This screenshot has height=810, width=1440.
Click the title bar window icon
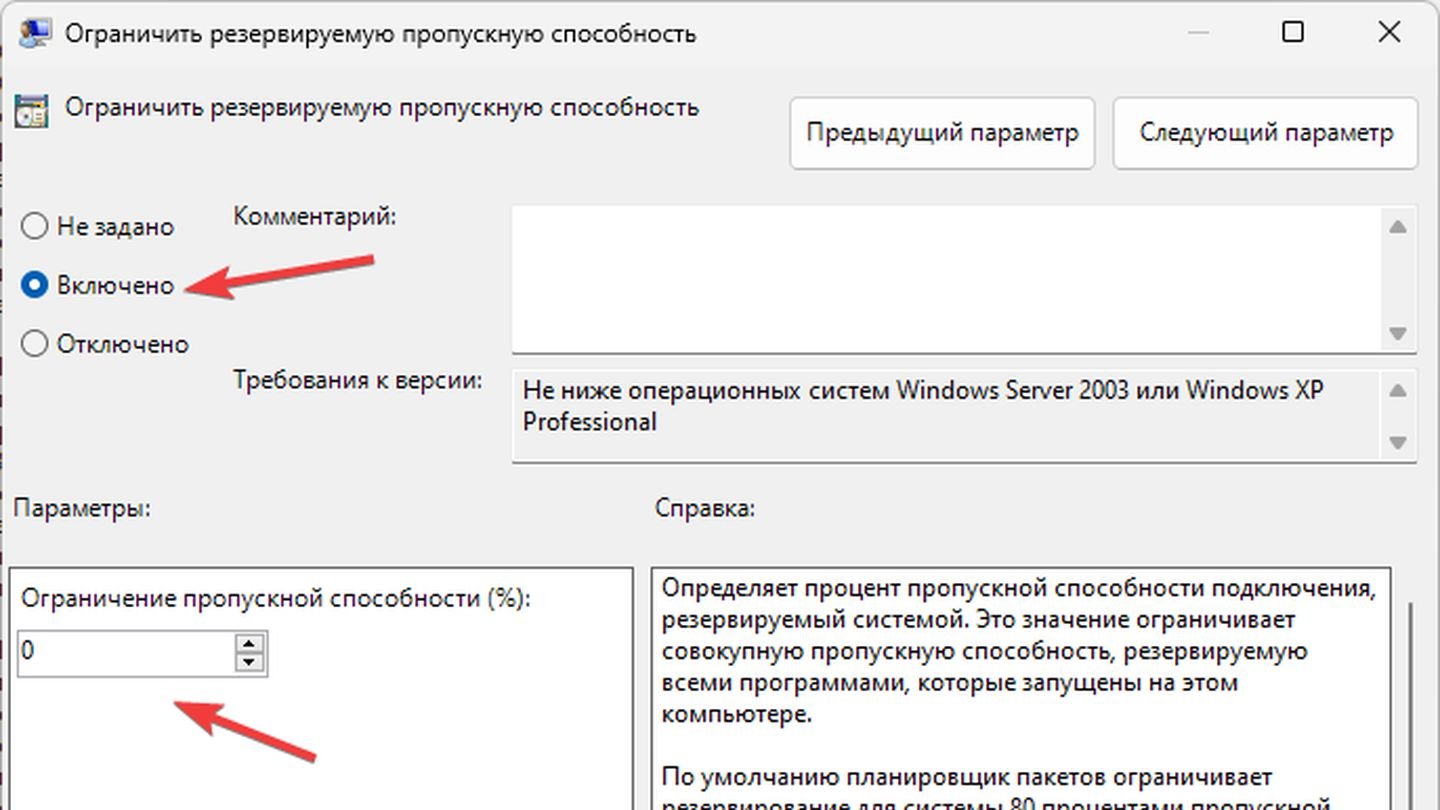click(36, 33)
